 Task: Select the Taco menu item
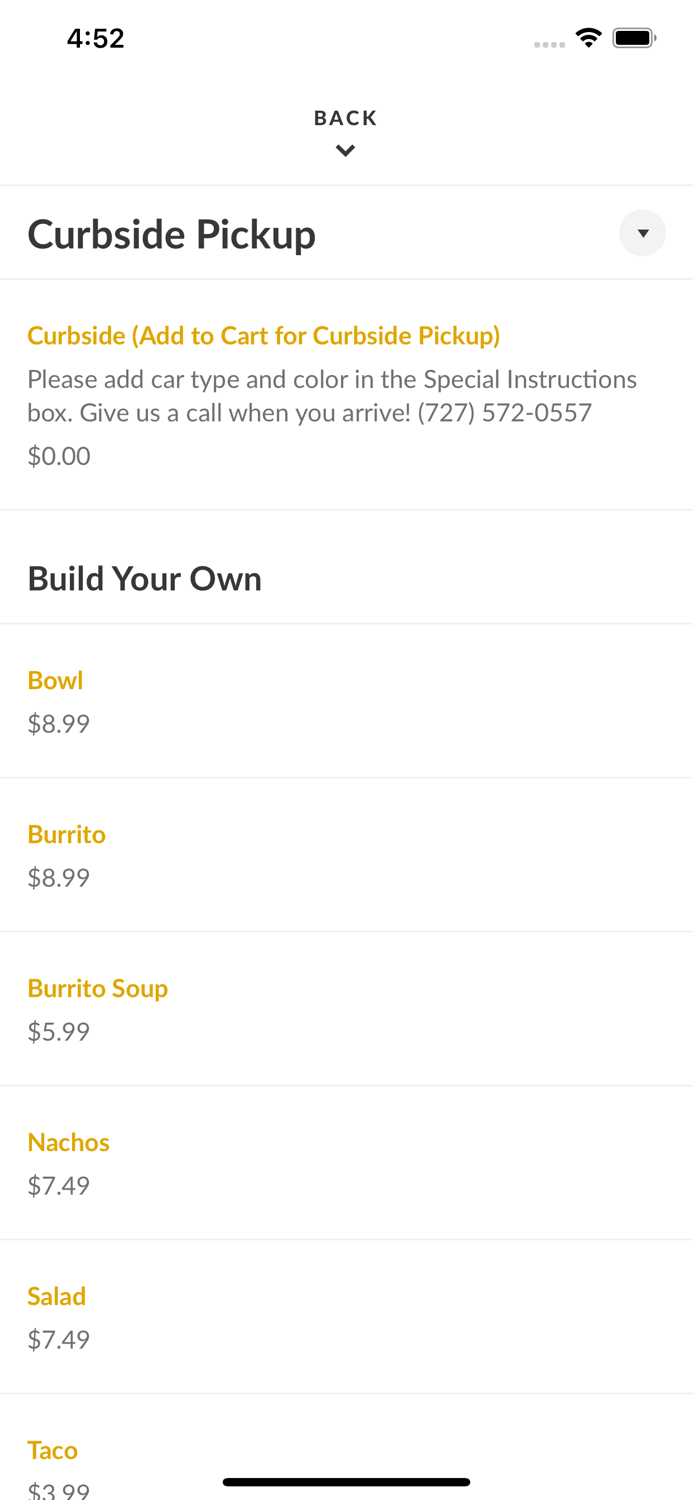[x=52, y=1450]
